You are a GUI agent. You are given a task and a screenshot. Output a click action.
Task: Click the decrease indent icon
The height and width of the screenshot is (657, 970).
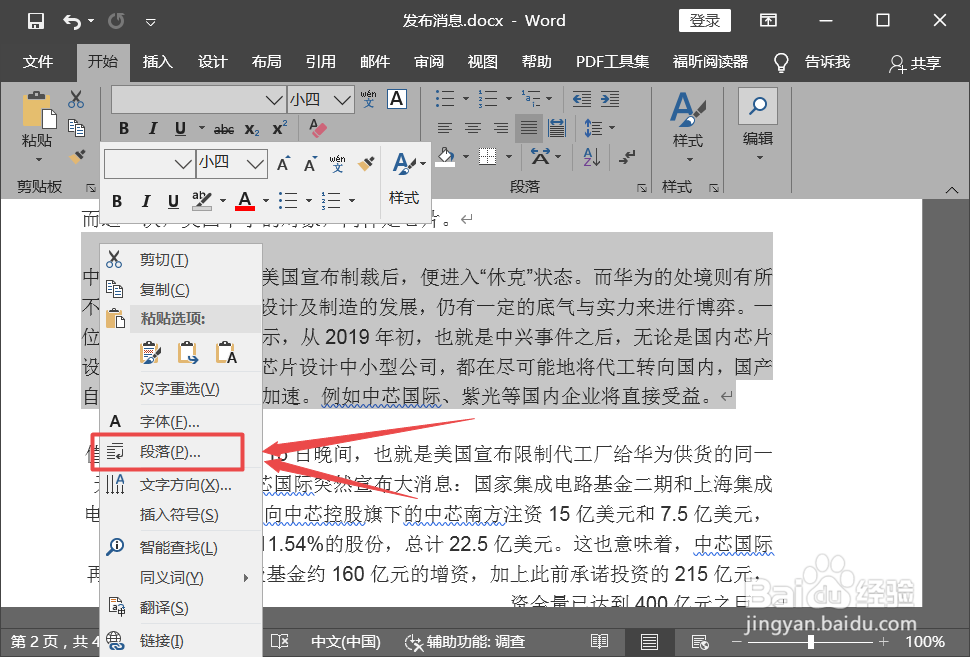pos(582,99)
